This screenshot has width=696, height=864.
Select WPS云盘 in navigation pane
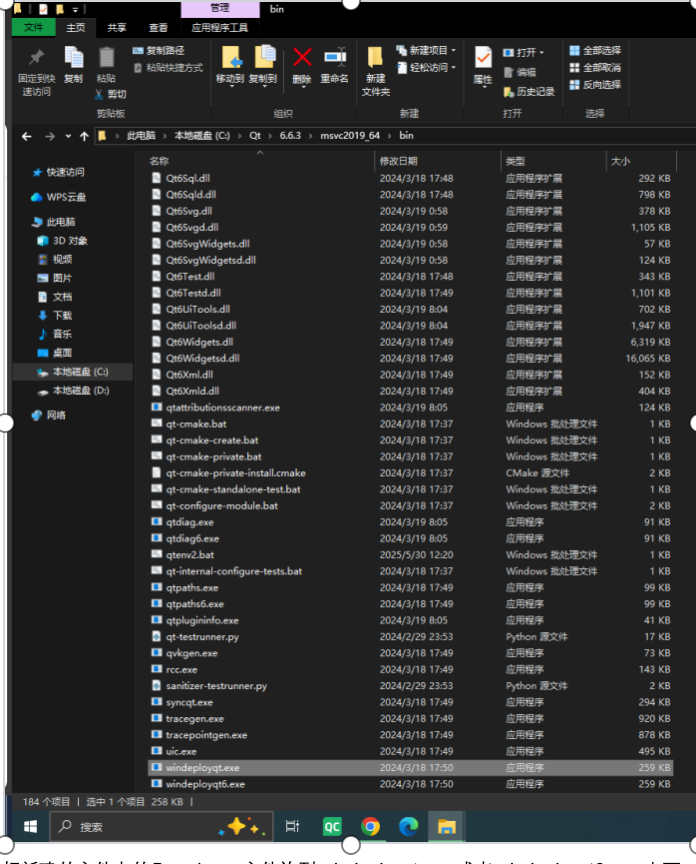pos(66,197)
